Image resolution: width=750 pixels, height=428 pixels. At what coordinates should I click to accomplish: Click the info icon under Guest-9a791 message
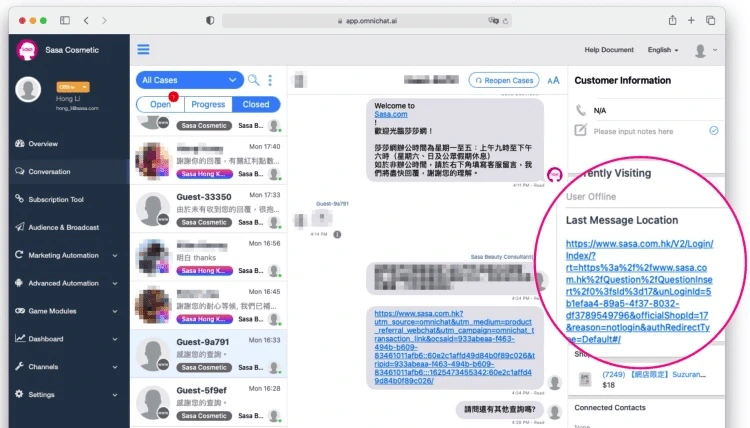tap(337, 234)
